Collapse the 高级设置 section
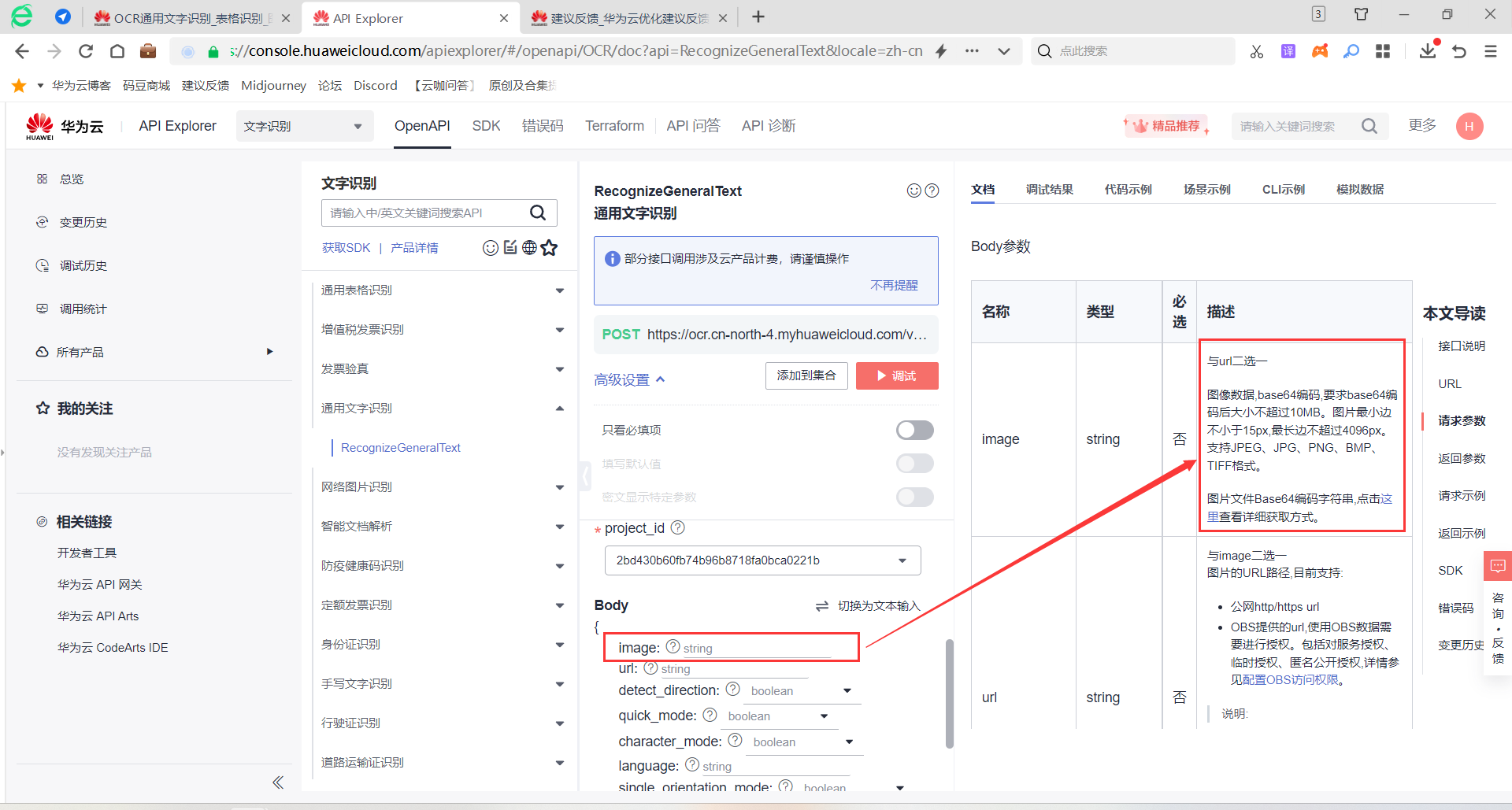Viewport: 1512px width, 810px height. click(629, 379)
